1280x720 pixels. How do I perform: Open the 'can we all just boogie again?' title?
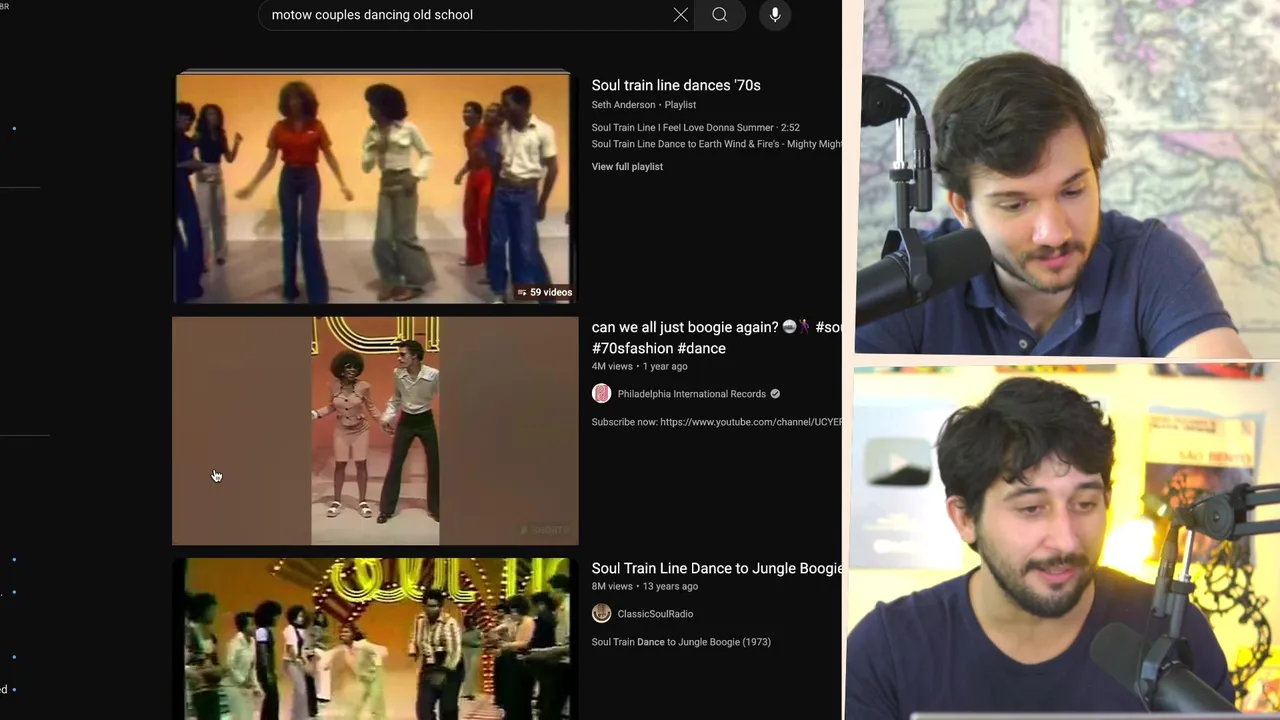tap(716, 338)
